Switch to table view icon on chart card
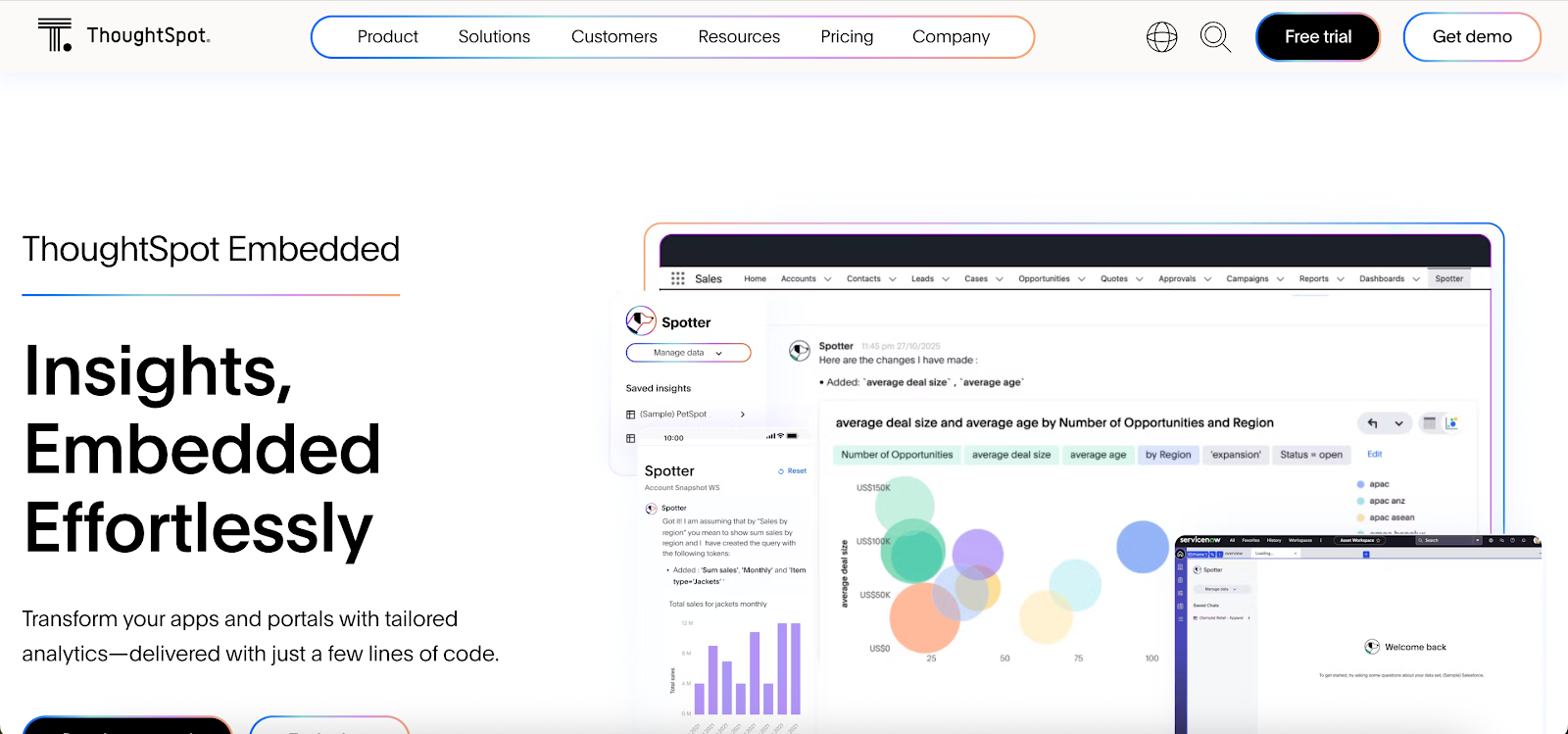The width and height of the screenshot is (1568, 734). click(x=1429, y=423)
